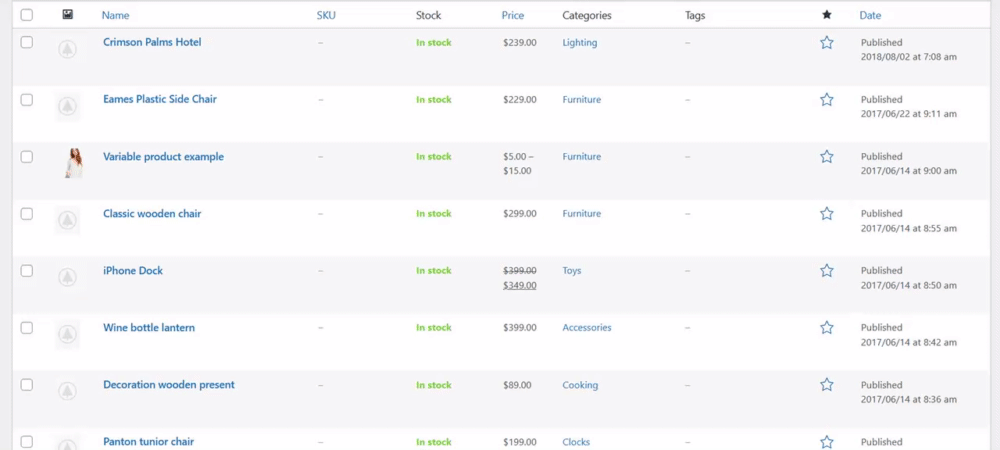
Task: Select the Wine bottle lantern checkbox
Action: click(26, 328)
